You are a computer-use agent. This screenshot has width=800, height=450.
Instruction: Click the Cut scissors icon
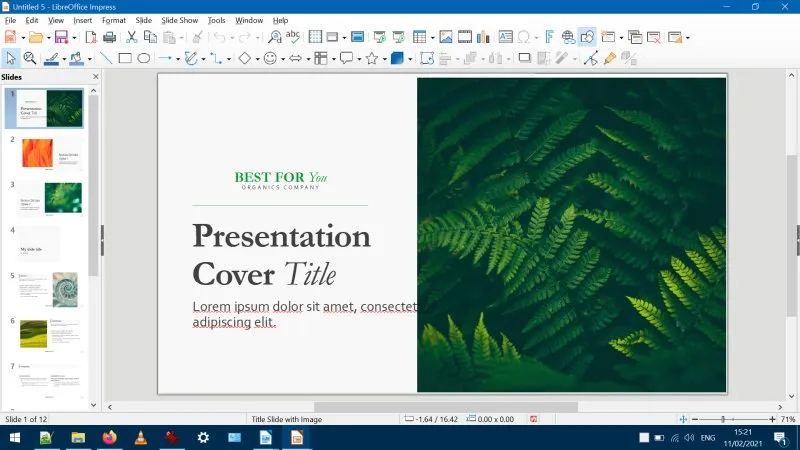(x=130, y=37)
